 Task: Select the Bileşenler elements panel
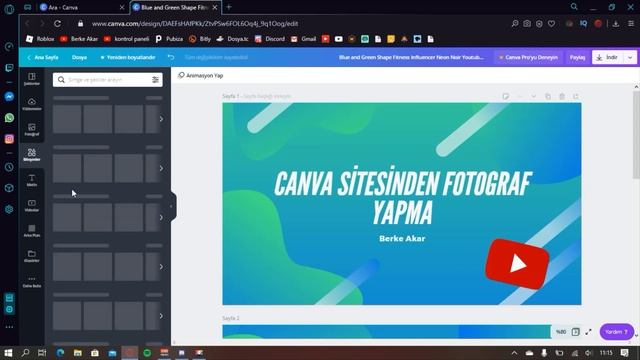pos(31,155)
